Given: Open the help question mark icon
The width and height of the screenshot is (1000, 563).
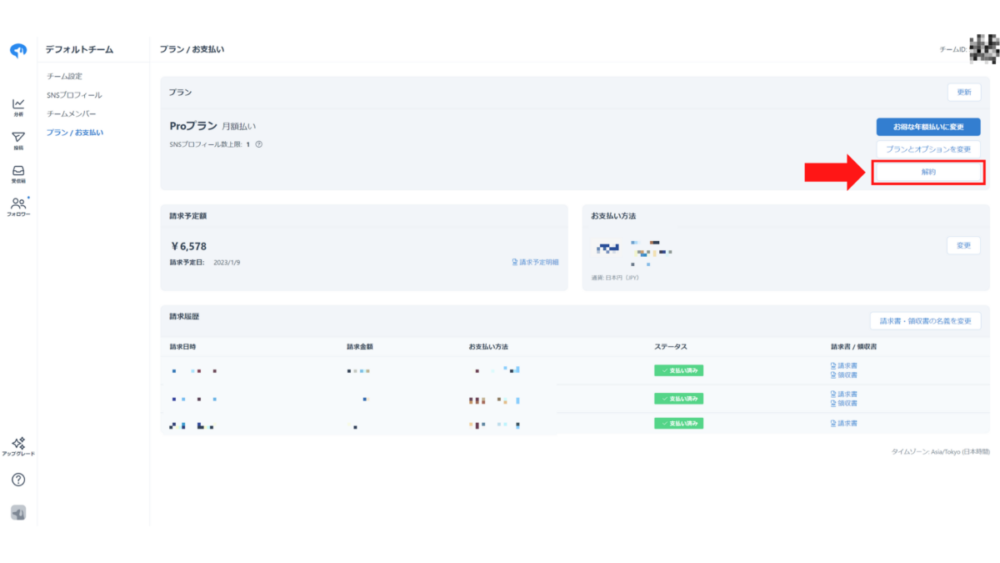Looking at the screenshot, I should (18, 480).
